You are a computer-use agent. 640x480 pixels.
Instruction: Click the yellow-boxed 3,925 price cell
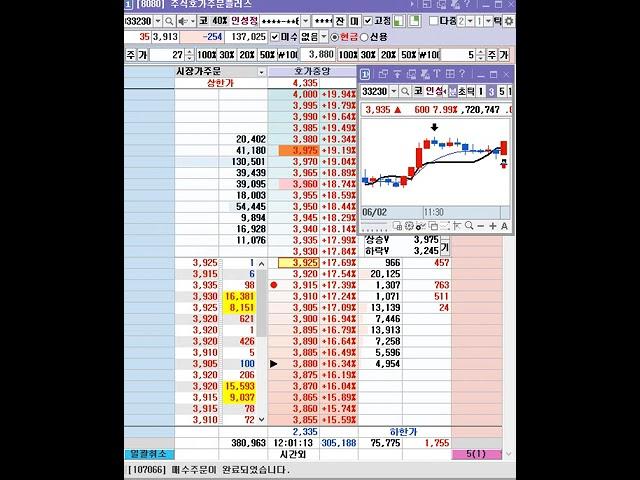pos(298,262)
